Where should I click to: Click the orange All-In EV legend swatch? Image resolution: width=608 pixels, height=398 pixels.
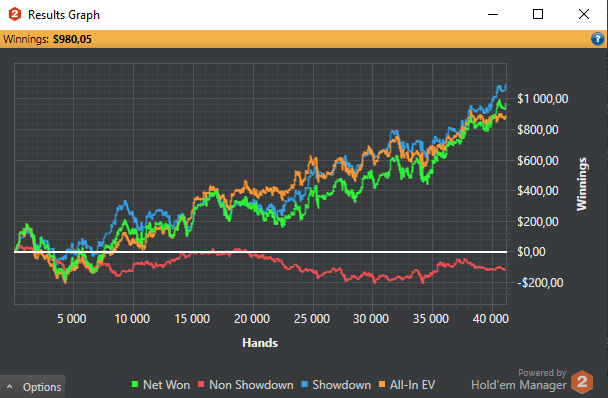382,384
